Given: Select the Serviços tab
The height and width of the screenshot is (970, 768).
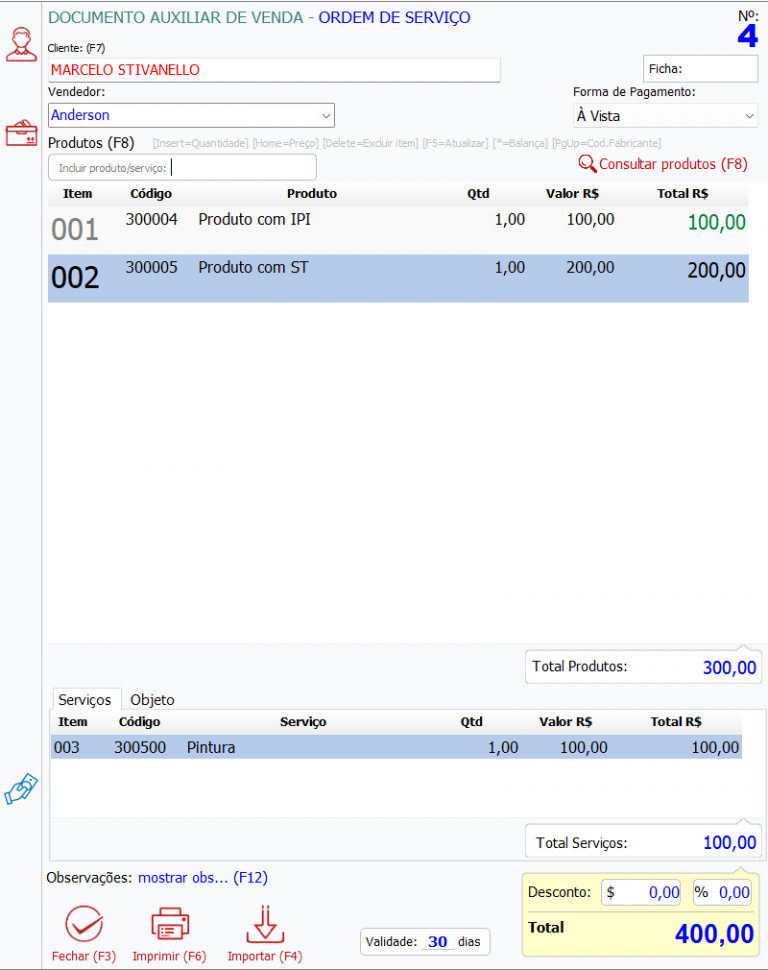Looking at the screenshot, I should tap(85, 700).
